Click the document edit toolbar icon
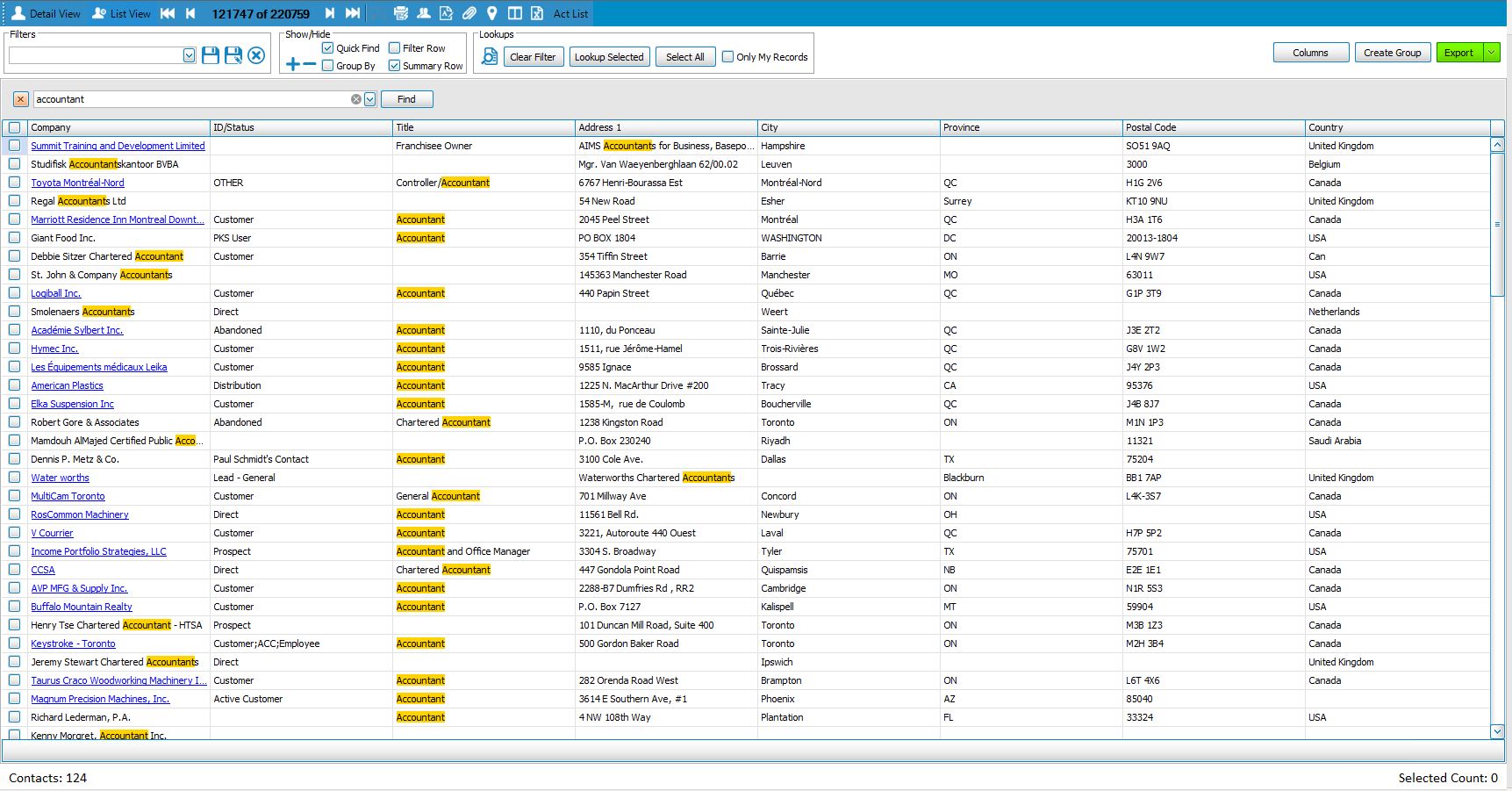This screenshot has height=791, width=1512. tap(447, 13)
